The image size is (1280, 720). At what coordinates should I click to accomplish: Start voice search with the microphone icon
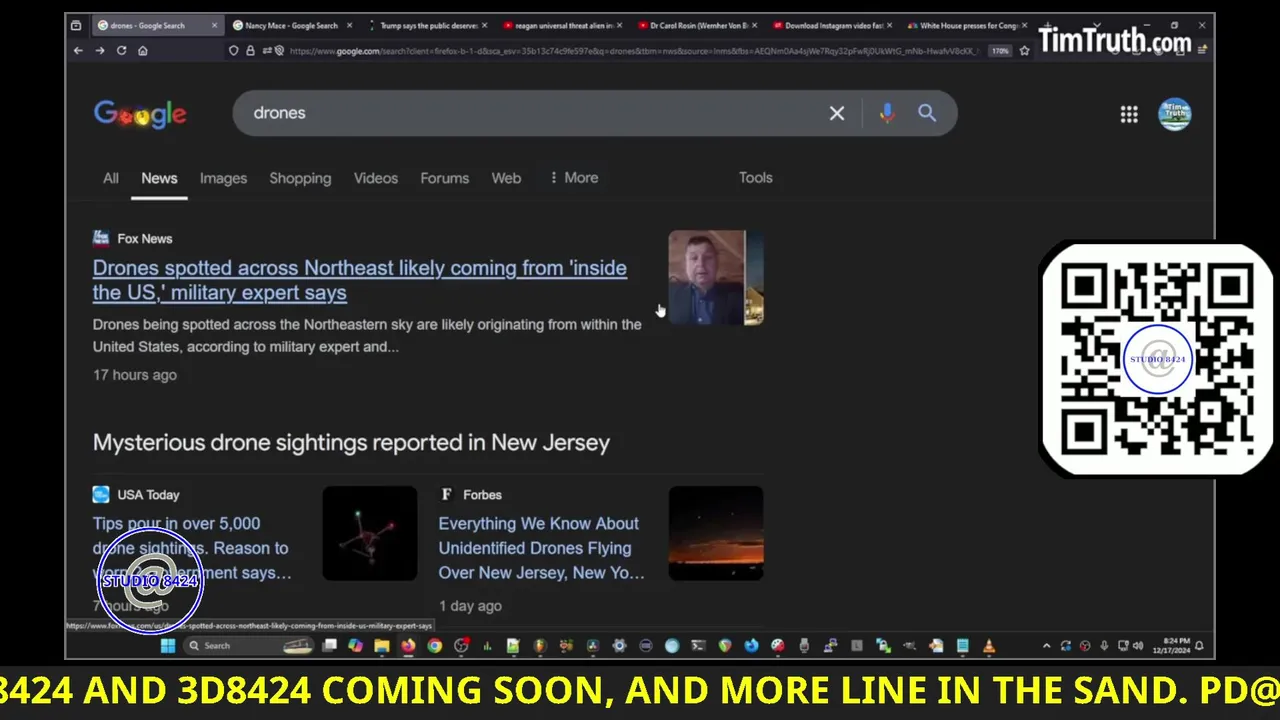(x=886, y=113)
